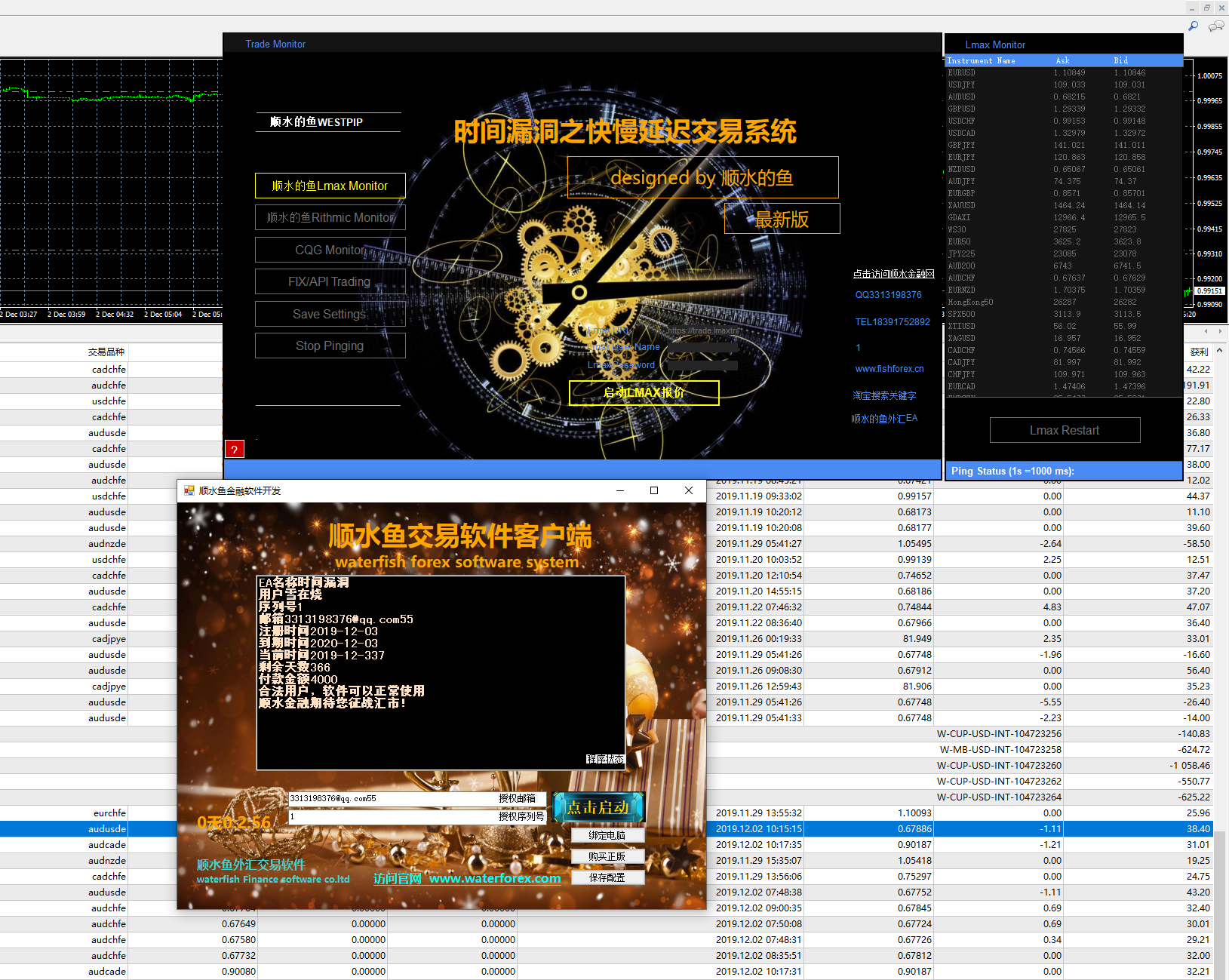Image resolution: width=1229 pixels, height=980 pixels.
Task: Maximize the 顺水鱼金融软件开发 dialog window
Action: [x=654, y=490]
